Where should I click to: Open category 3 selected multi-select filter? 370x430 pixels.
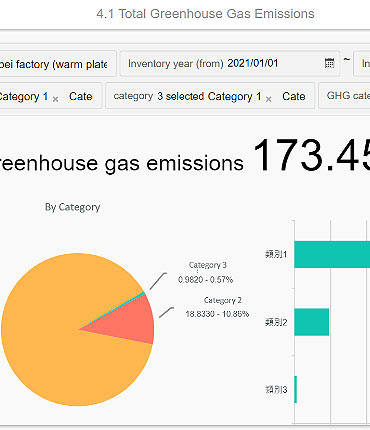210,96
